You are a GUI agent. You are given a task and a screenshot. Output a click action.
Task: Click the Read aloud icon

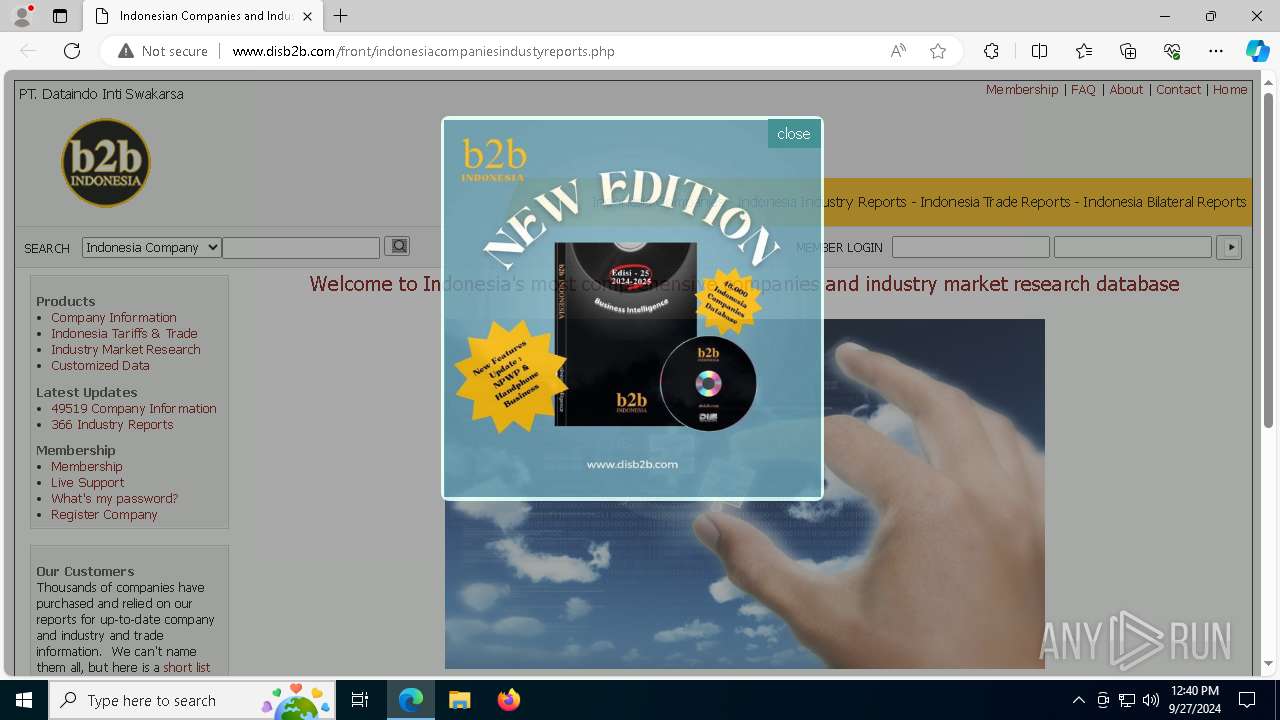pyautogui.click(x=898, y=51)
